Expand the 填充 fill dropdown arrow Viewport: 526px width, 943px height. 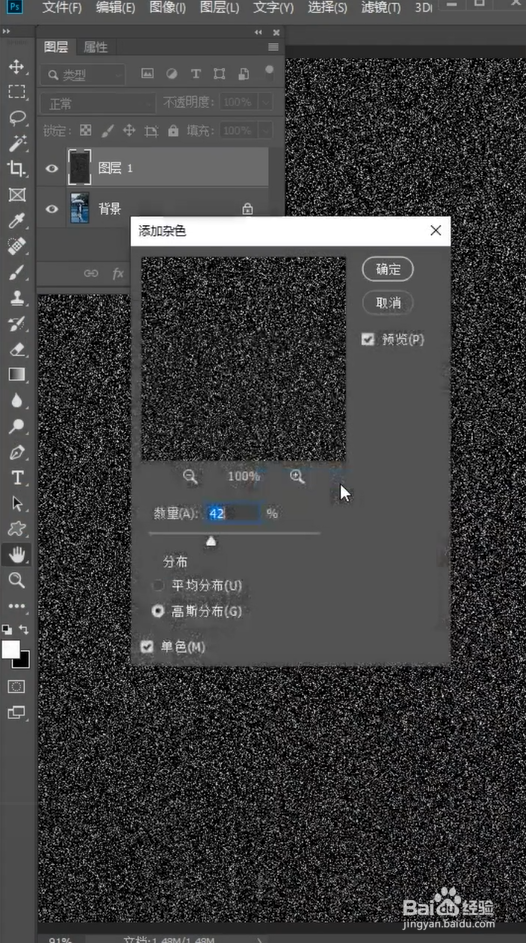click(265, 131)
